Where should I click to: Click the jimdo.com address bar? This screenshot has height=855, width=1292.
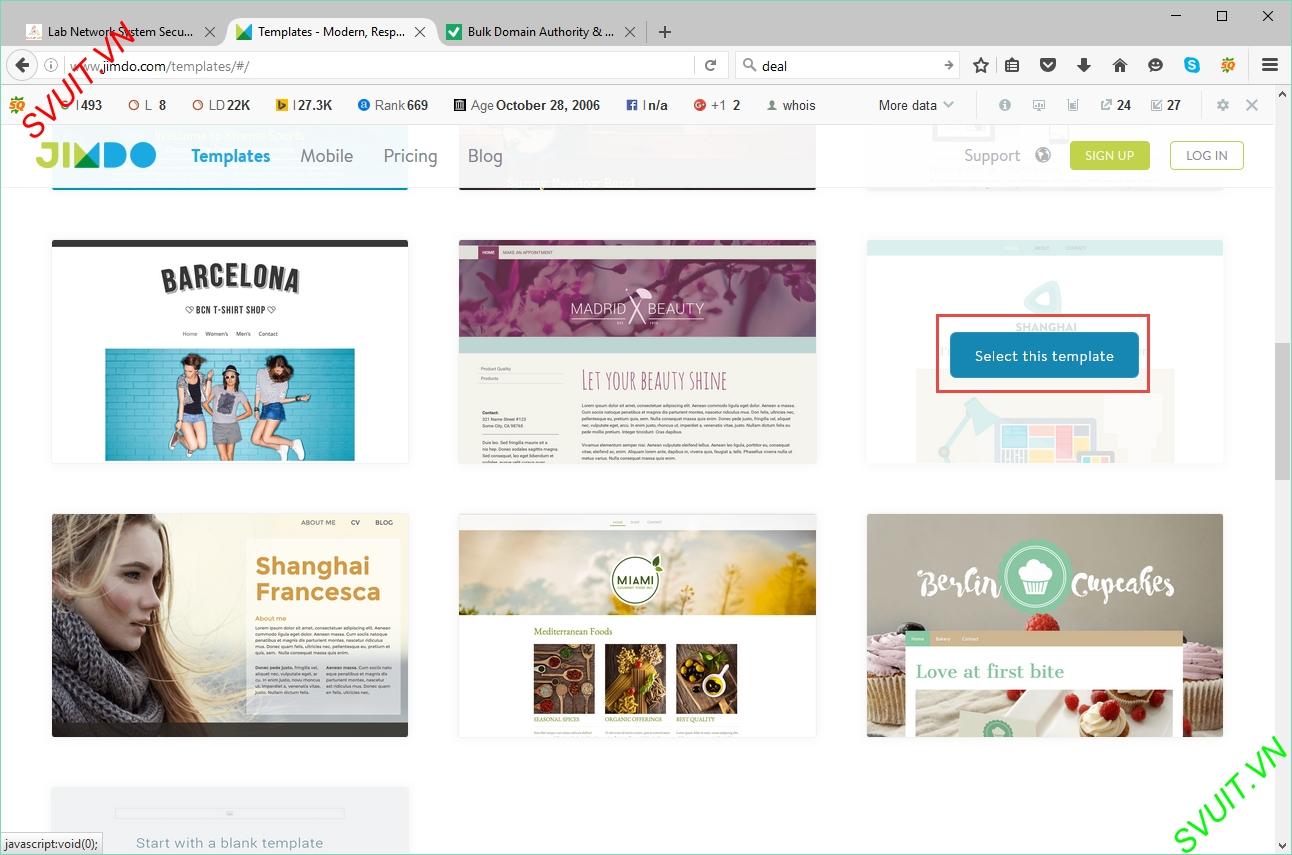point(380,66)
